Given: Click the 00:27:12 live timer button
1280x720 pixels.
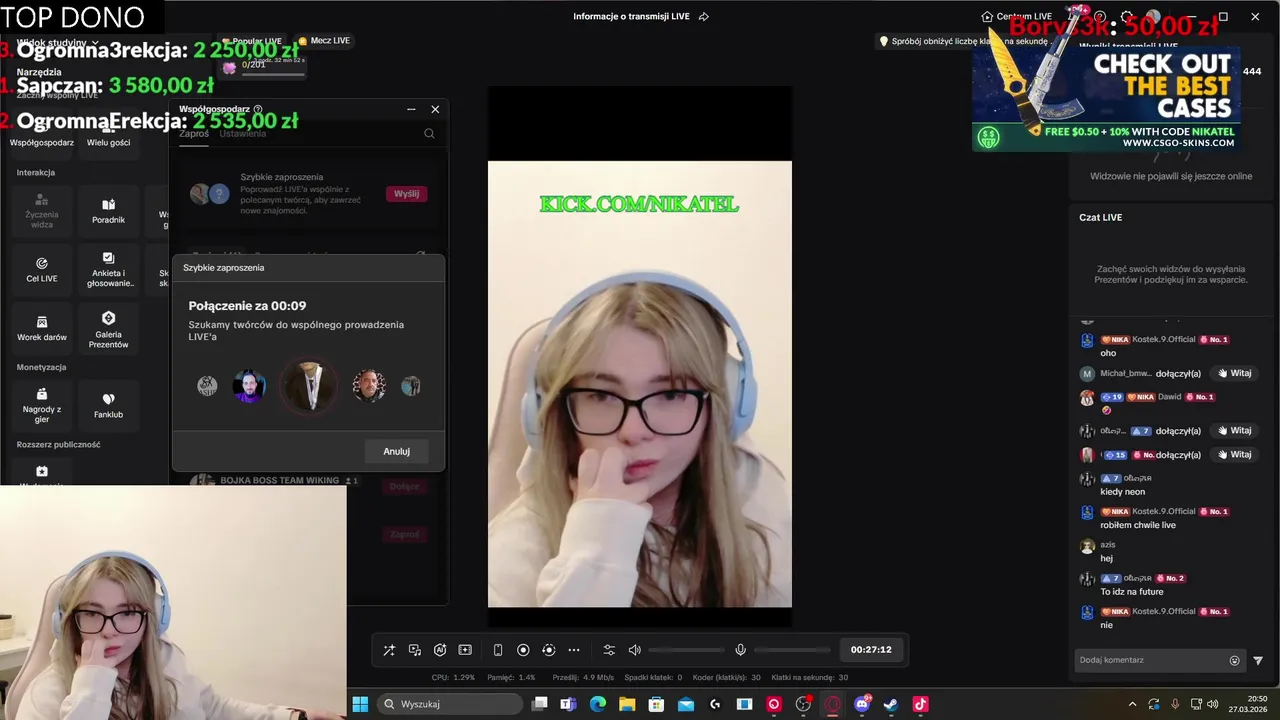Looking at the screenshot, I should [x=871, y=650].
